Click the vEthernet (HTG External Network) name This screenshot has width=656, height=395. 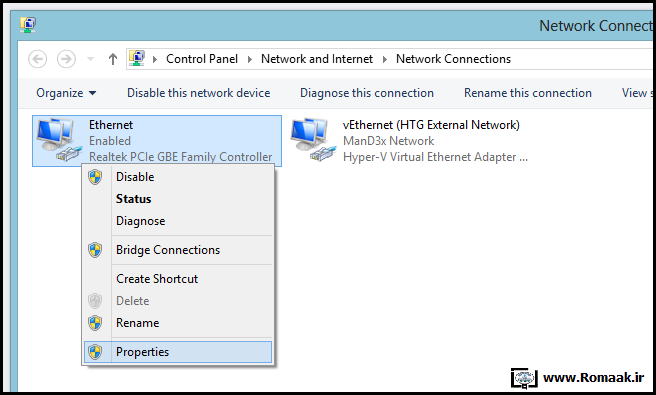pyautogui.click(x=431, y=125)
